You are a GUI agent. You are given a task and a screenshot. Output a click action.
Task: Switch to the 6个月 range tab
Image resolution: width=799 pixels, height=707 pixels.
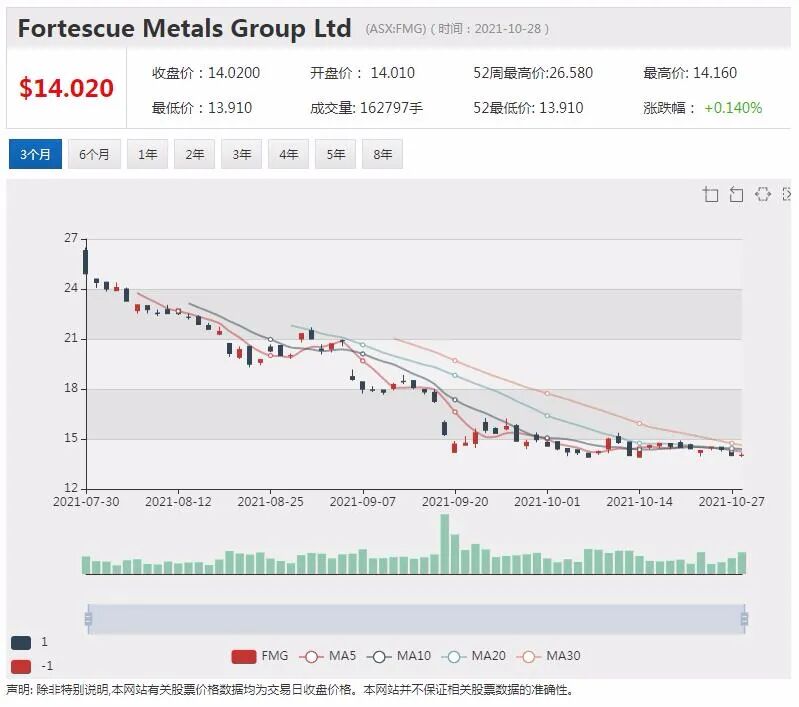tap(94, 154)
